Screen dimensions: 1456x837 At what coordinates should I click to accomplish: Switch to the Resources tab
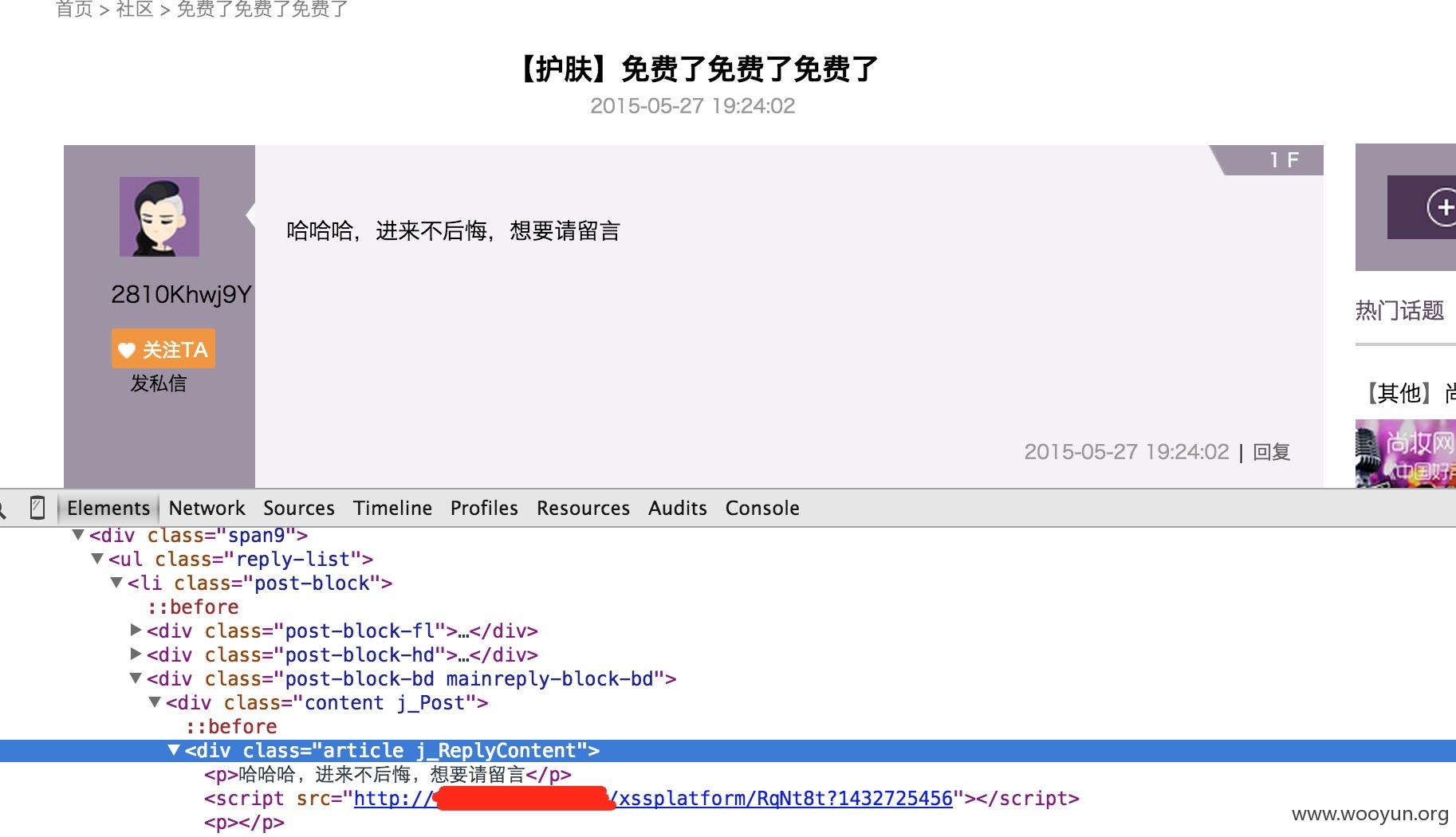[583, 508]
